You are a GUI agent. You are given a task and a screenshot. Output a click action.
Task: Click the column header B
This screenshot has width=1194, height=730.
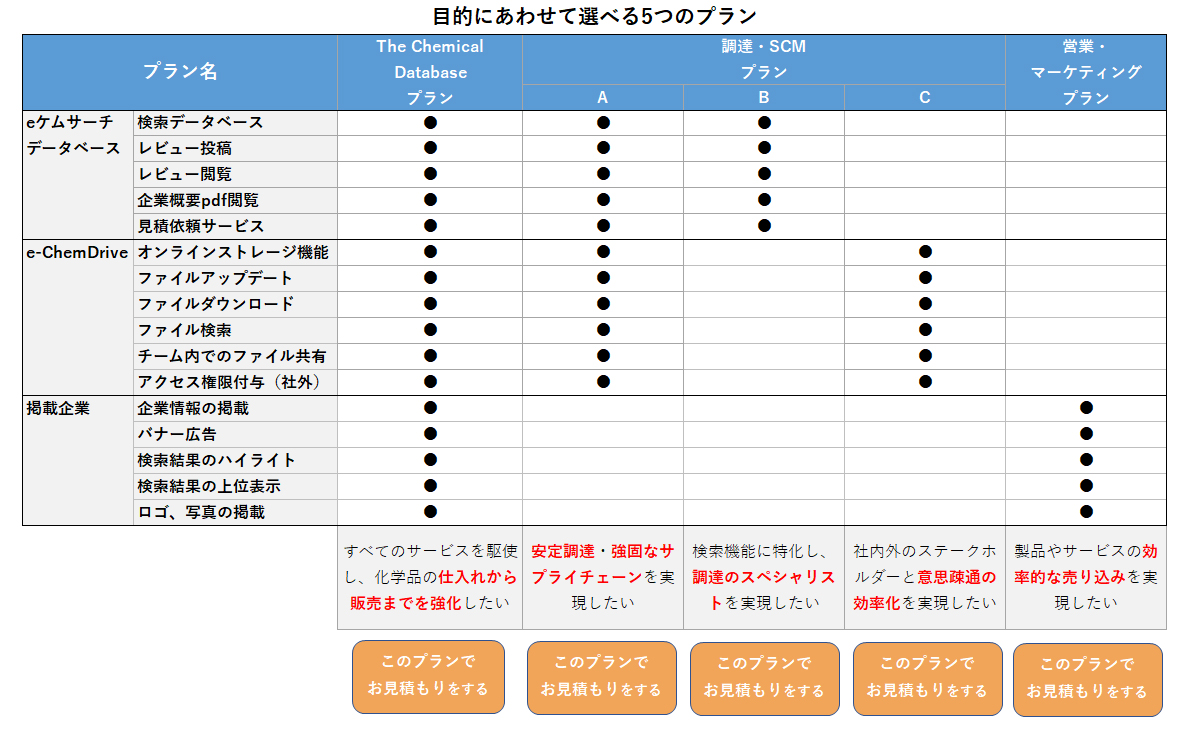(x=764, y=97)
